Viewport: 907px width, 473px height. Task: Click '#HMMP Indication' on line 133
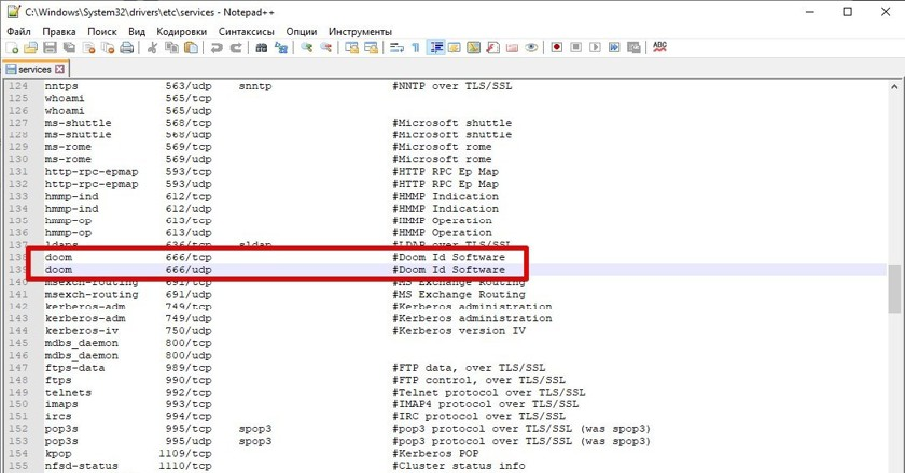pyautogui.click(x=445, y=197)
